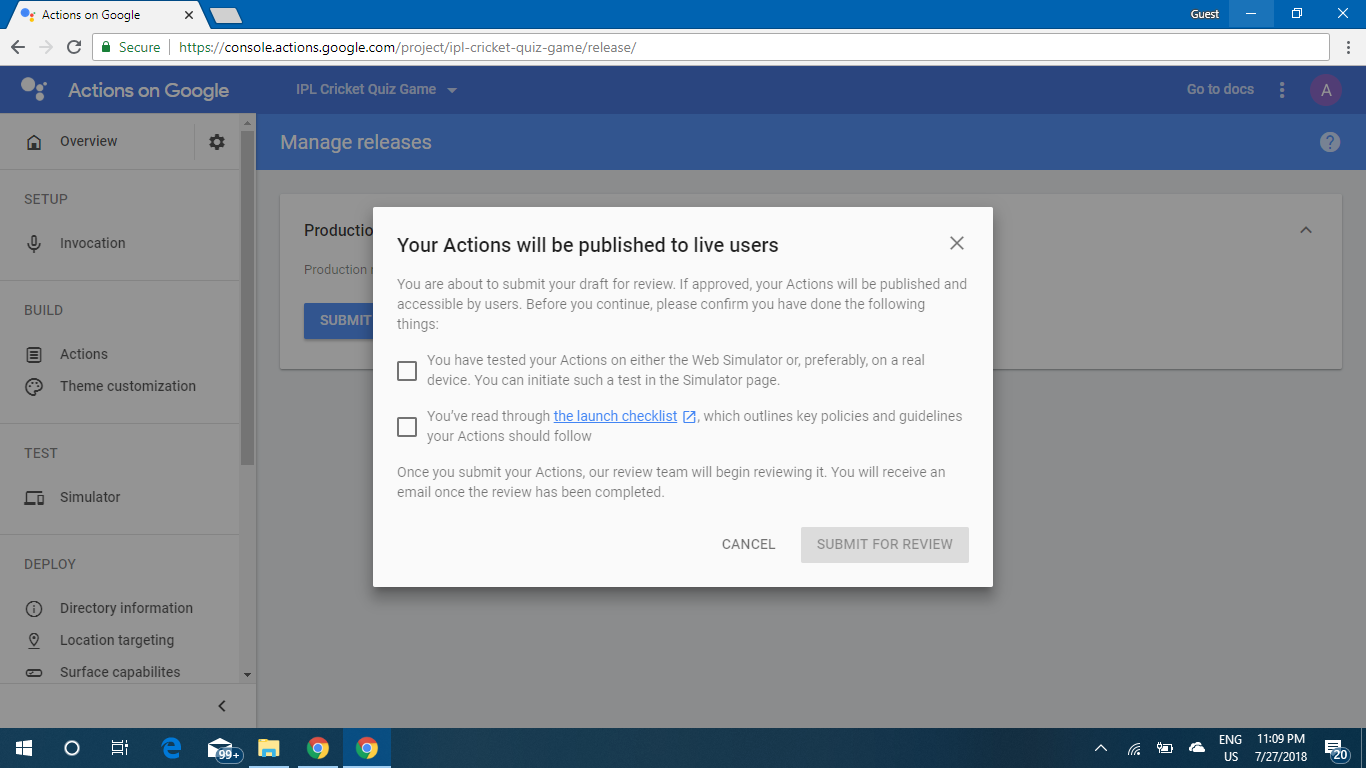Screen dimensions: 1366x768
Task: Close the Actions on Google tab
Action: pos(189,15)
